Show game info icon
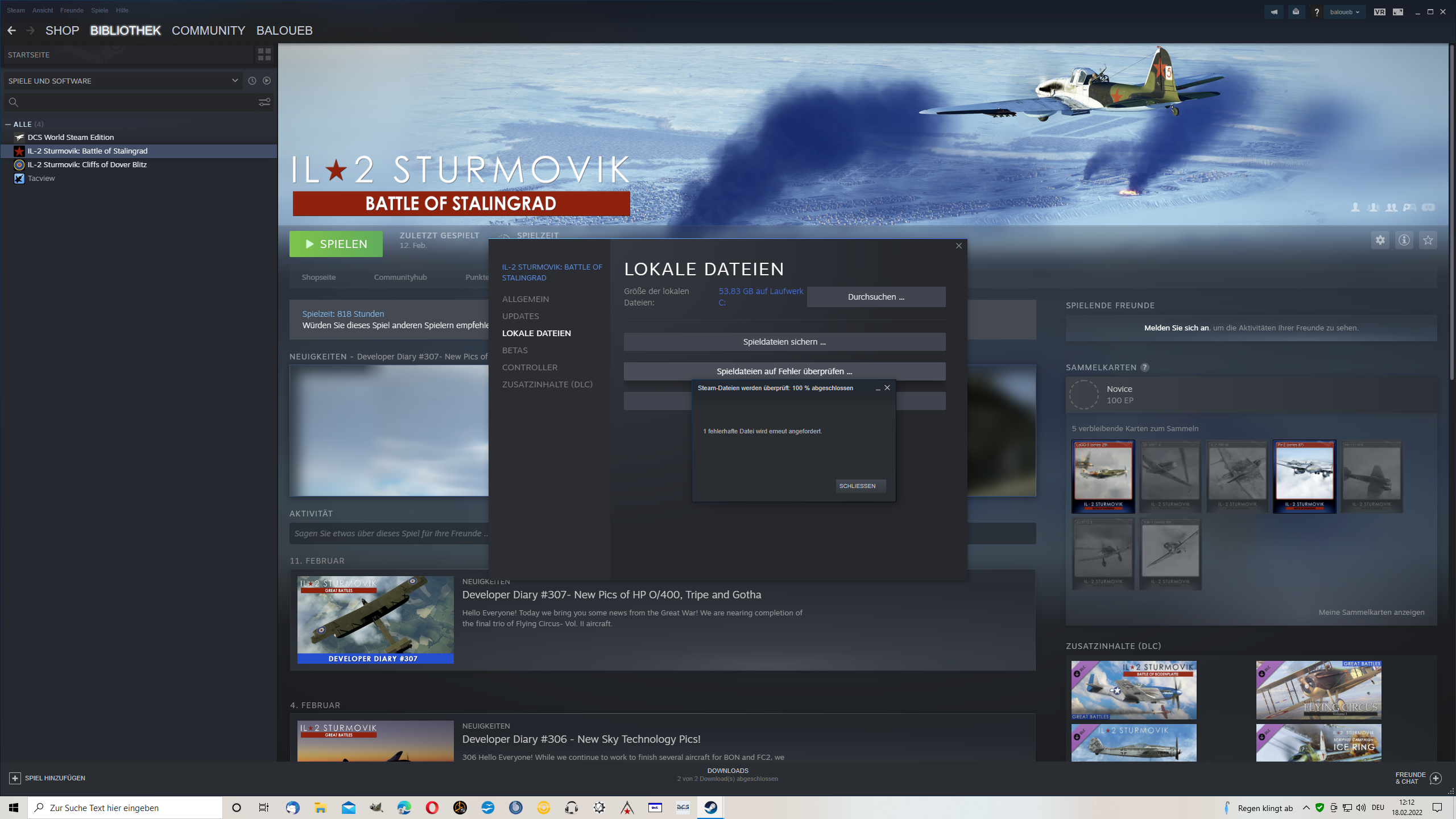Screen dimensions: 1456x819 pyautogui.click(x=1404, y=240)
